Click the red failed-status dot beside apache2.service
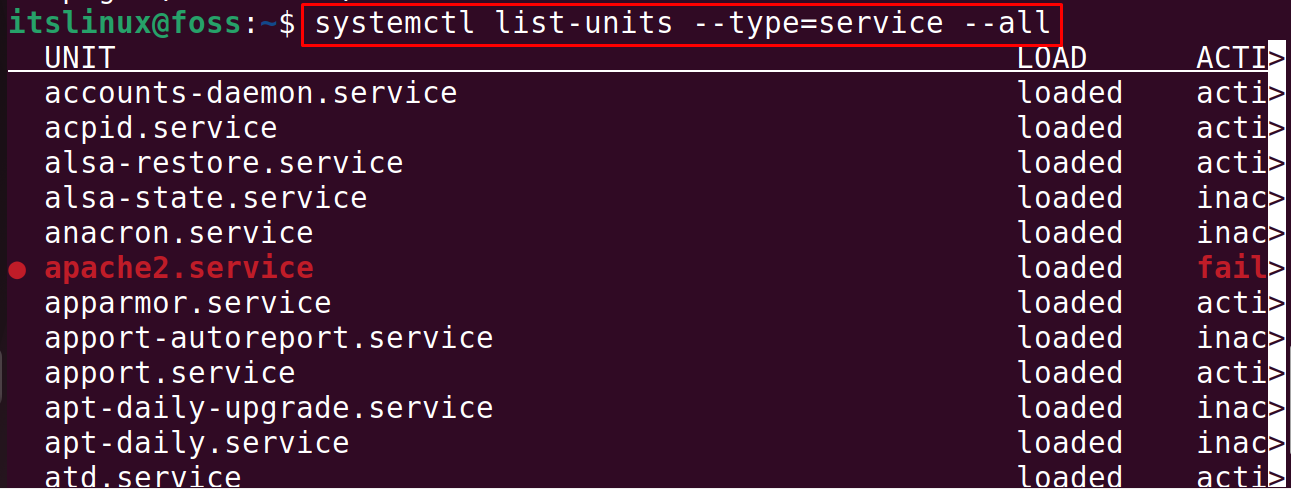This screenshot has height=489, width=1291. click(16, 269)
